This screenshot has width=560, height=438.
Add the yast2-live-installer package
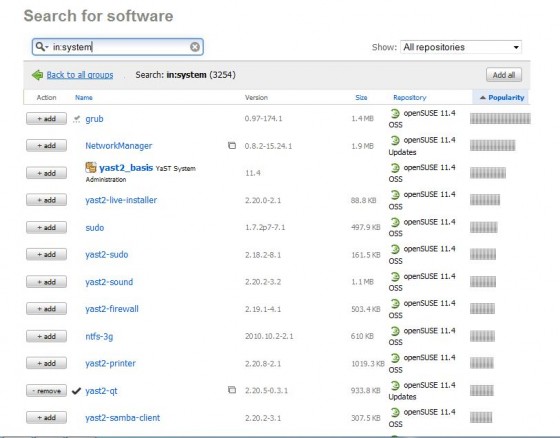pos(46,200)
